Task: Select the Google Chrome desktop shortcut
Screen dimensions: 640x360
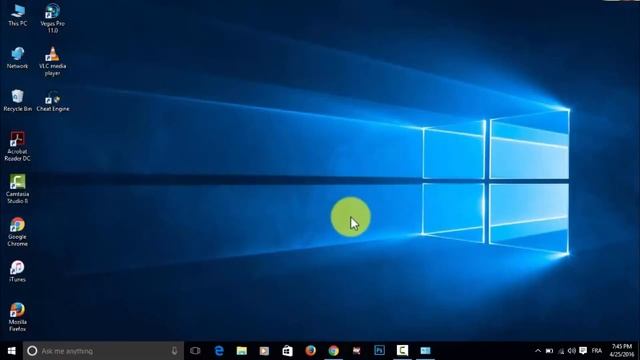Action: 18,232
